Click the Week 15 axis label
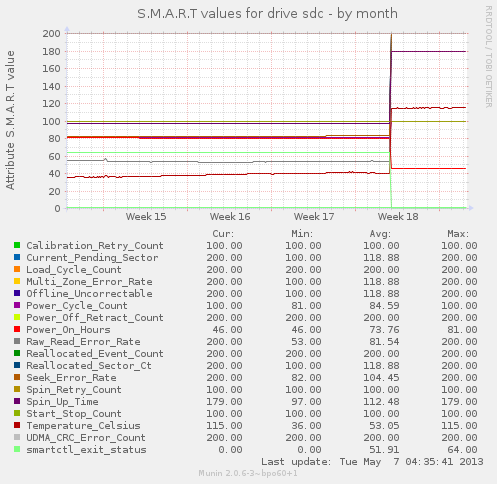This screenshot has width=497, height=484. (x=146, y=217)
